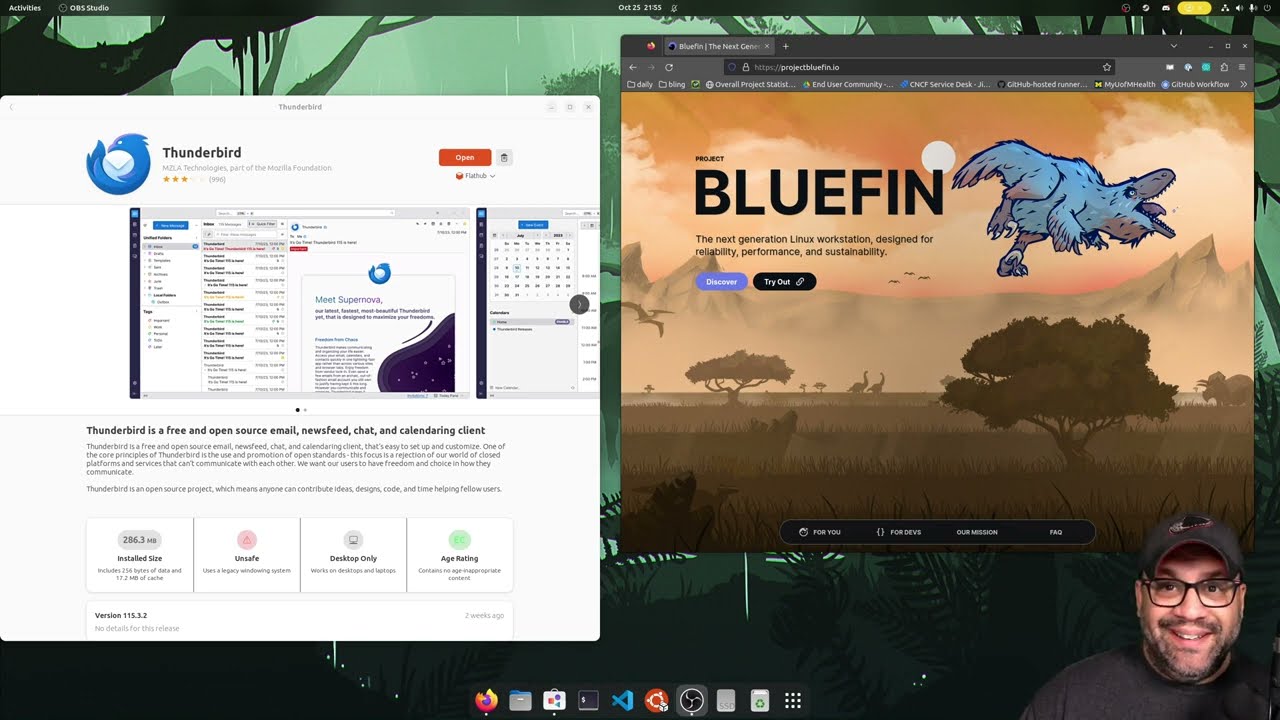
Task: Bookmark this page with the star icon
Action: (x=1107, y=67)
